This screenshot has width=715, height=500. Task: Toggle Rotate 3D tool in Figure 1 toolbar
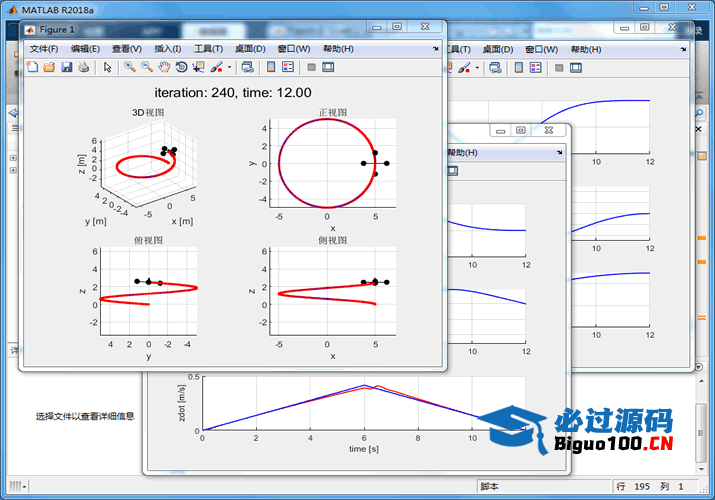pyautogui.click(x=181, y=67)
